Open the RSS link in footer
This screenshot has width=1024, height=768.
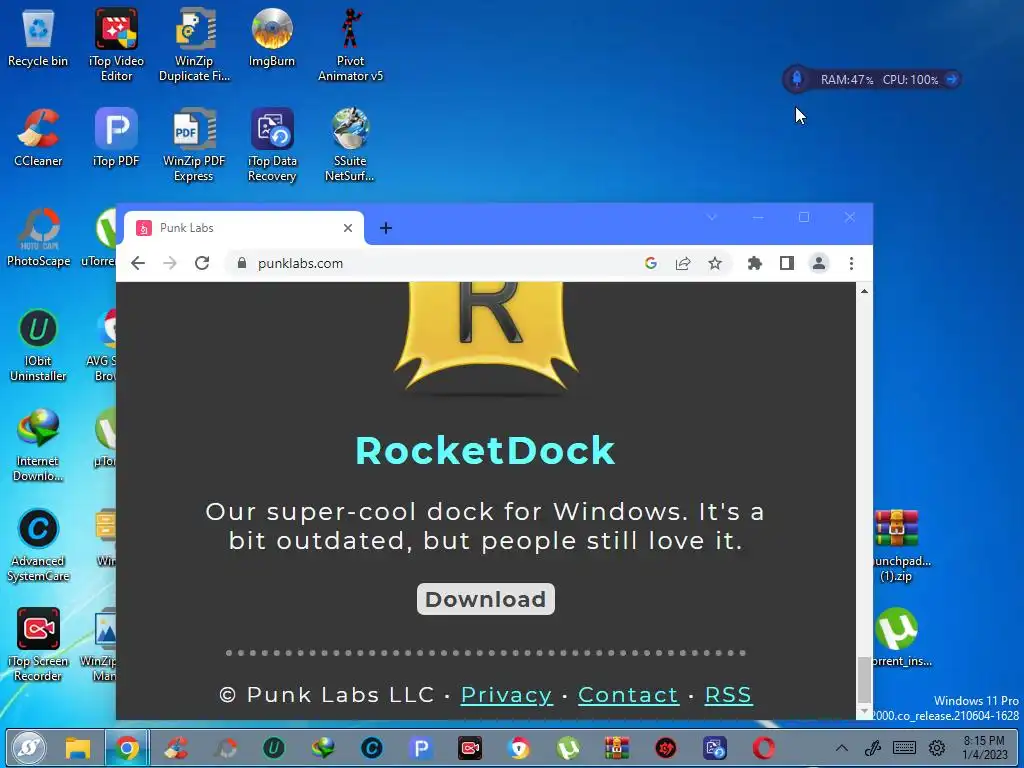click(728, 695)
